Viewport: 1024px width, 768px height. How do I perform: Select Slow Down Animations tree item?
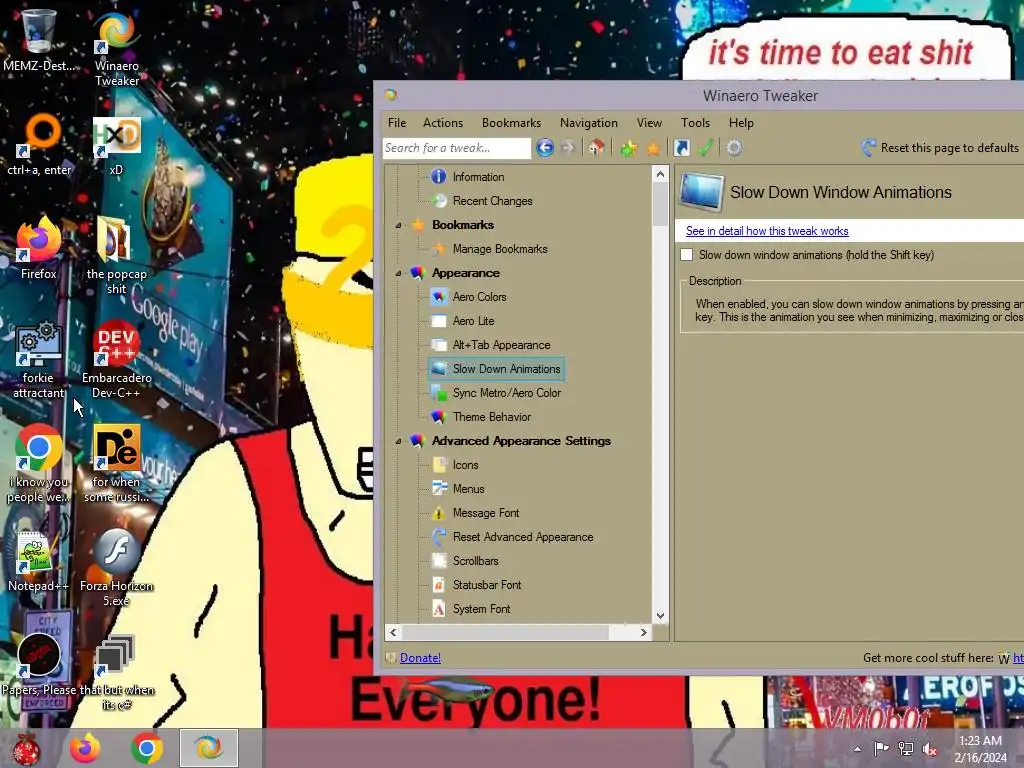(x=496, y=369)
